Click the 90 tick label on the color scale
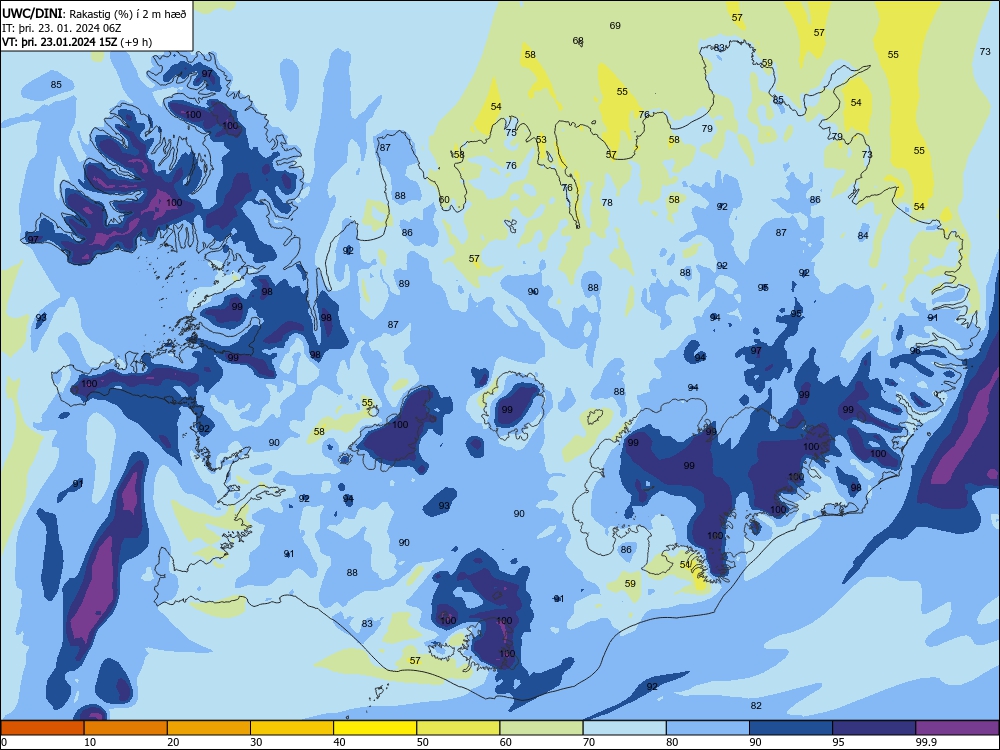 755,742
